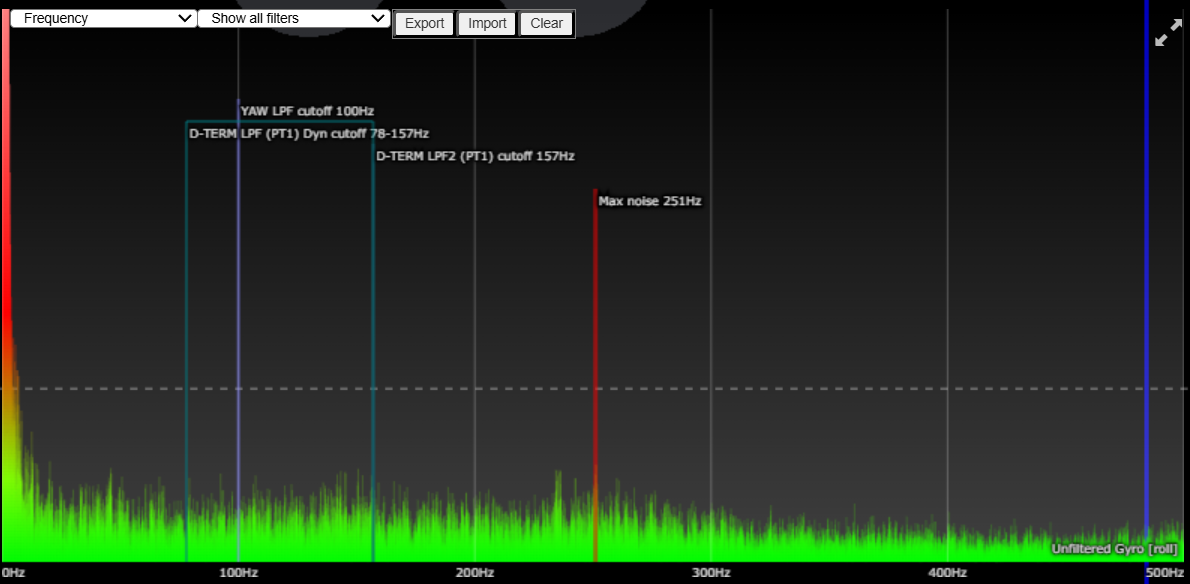Click the Clear button

546,24
